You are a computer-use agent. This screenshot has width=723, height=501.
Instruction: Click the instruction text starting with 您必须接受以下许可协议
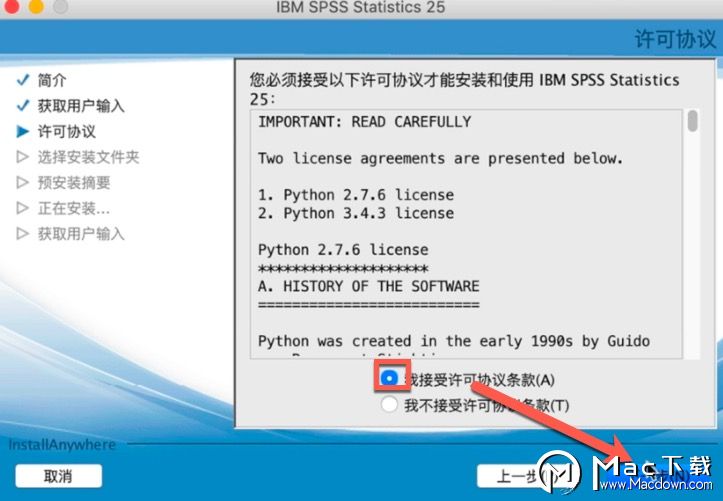(465, 89)
